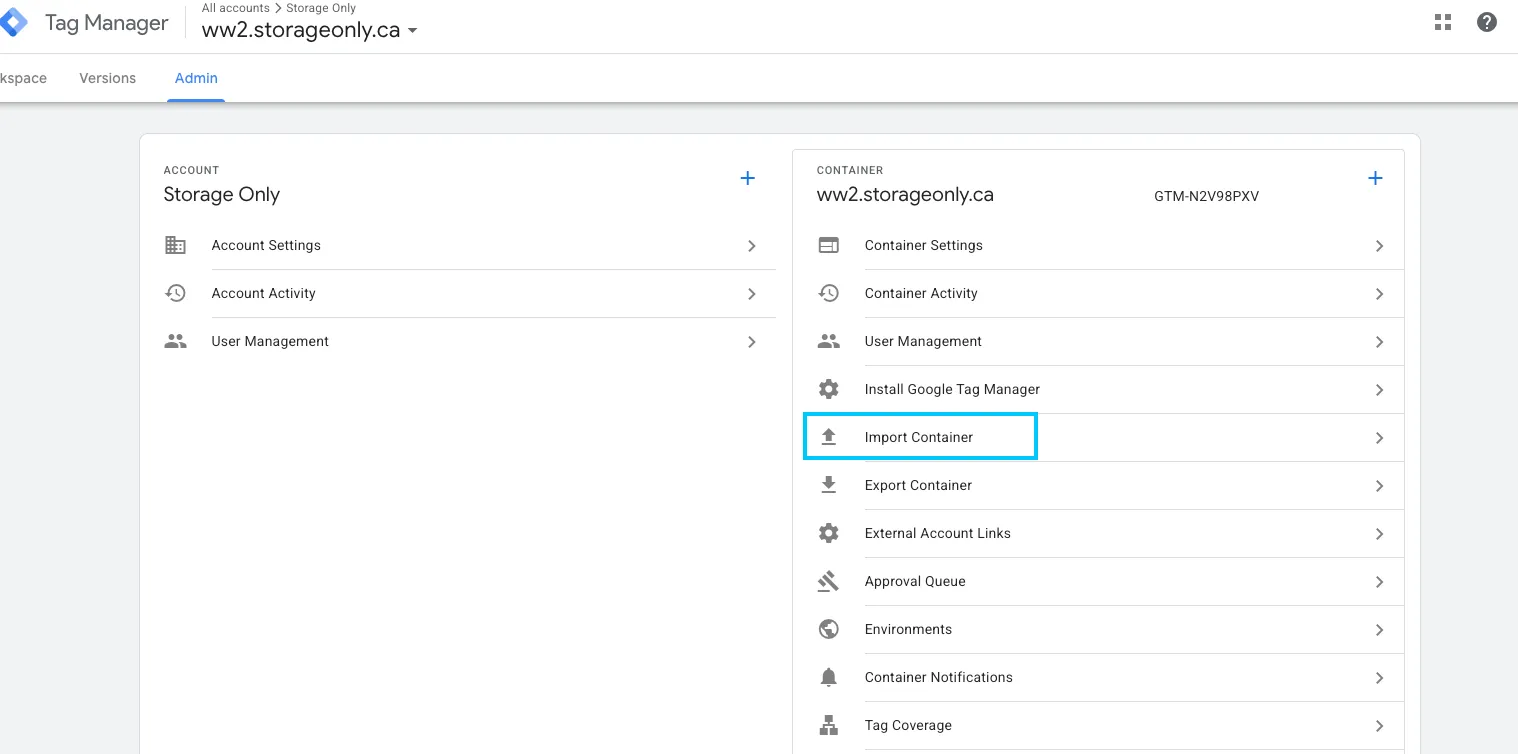Screen dimensions: 1518x754
Task: Create a new container with the plus icon
Action: [x=1375, y=178]
